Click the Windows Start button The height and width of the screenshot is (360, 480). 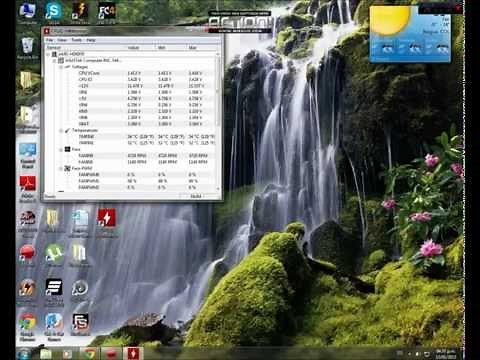pos(24,353)
